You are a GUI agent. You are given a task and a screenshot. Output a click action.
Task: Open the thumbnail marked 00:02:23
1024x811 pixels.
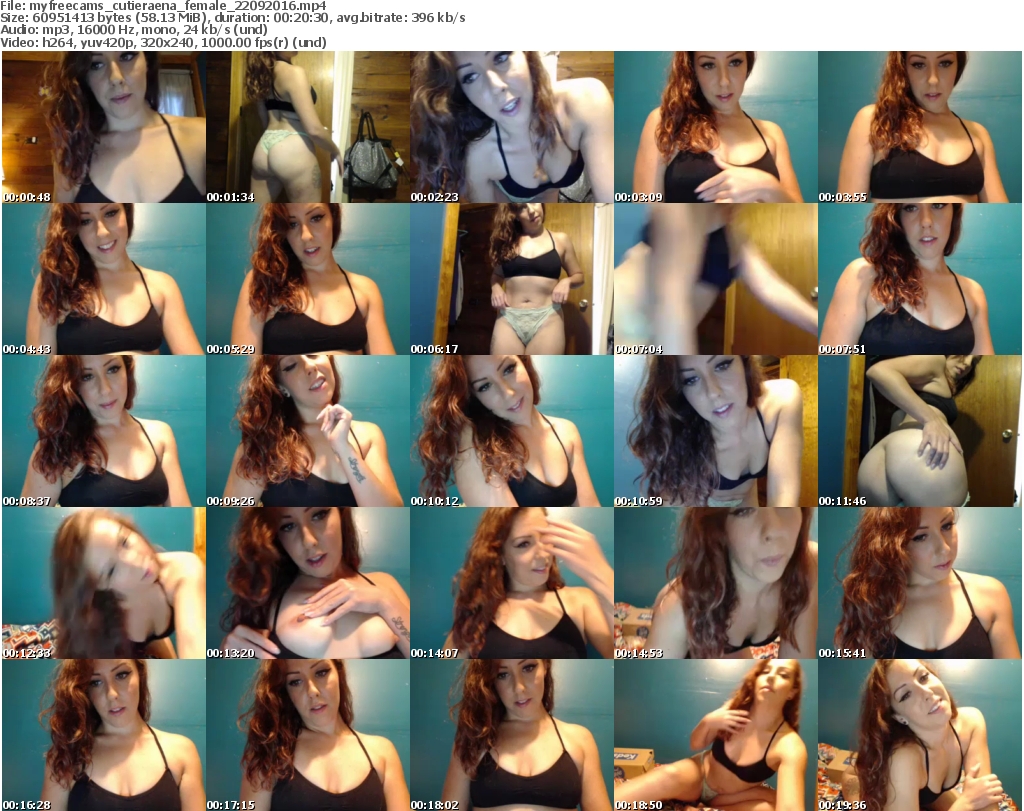(x=511, y=127)
